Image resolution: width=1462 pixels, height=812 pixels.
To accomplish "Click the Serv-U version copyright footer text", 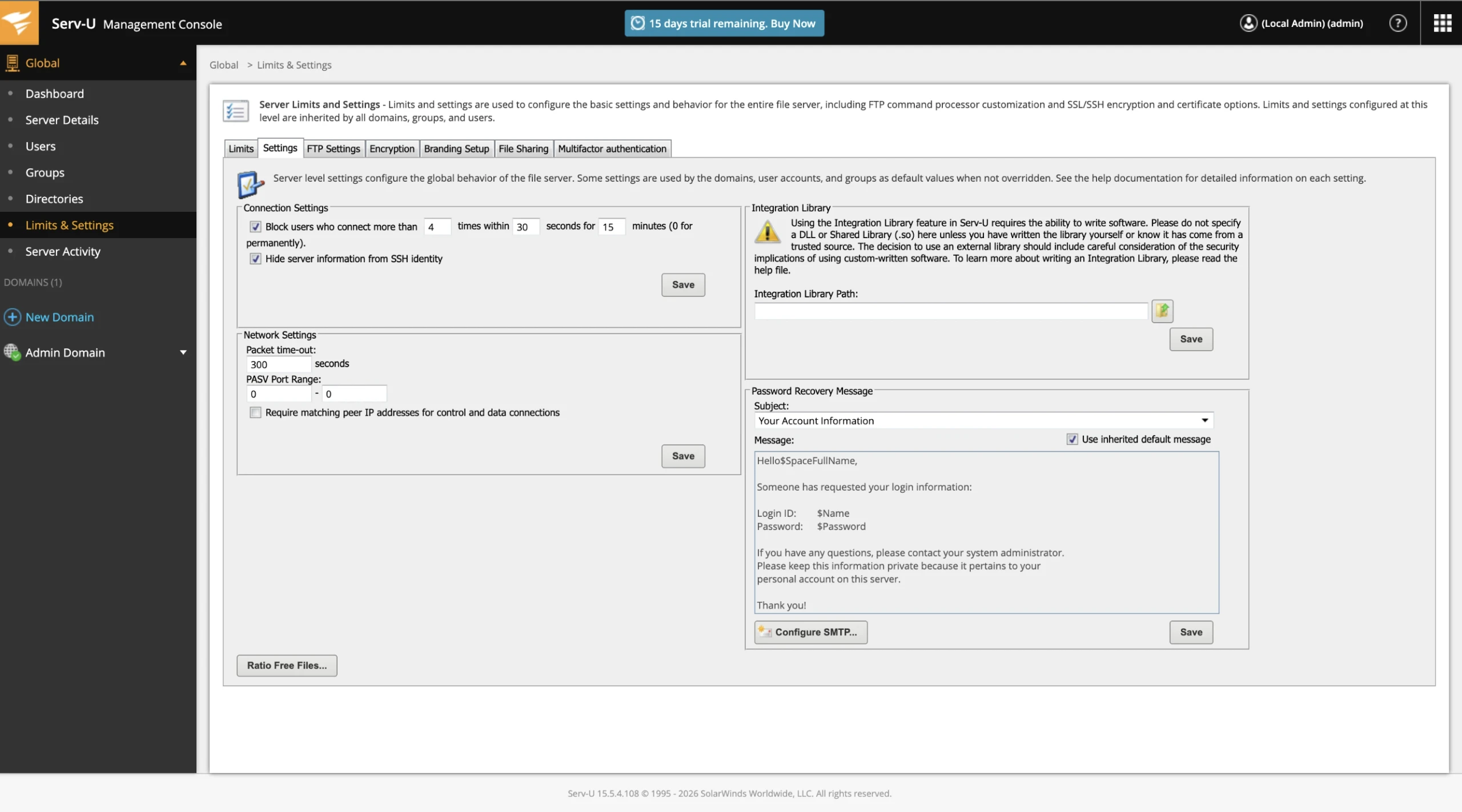I will coord(729,793).
